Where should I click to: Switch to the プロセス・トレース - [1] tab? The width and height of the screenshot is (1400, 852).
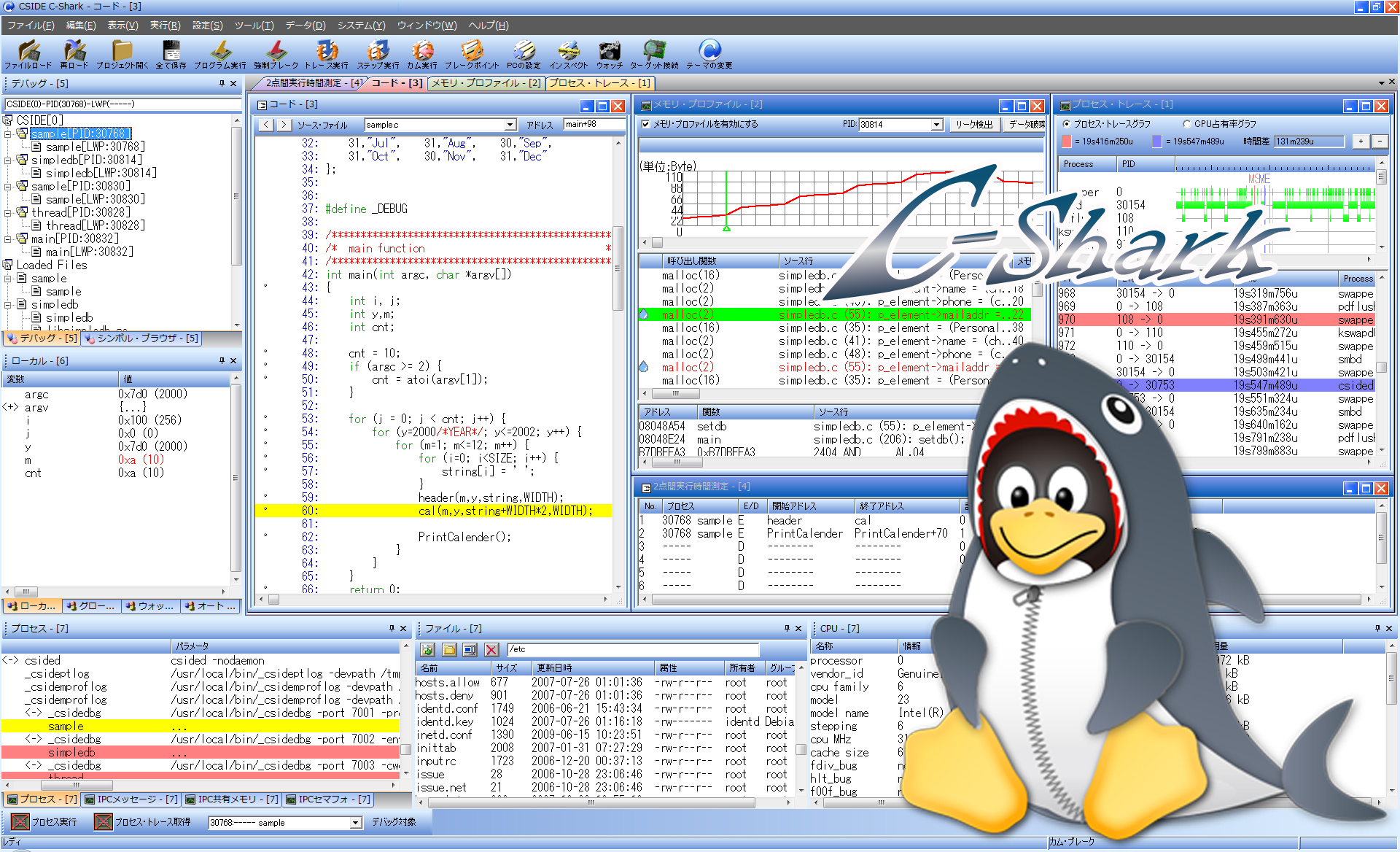tap(599, 83)
